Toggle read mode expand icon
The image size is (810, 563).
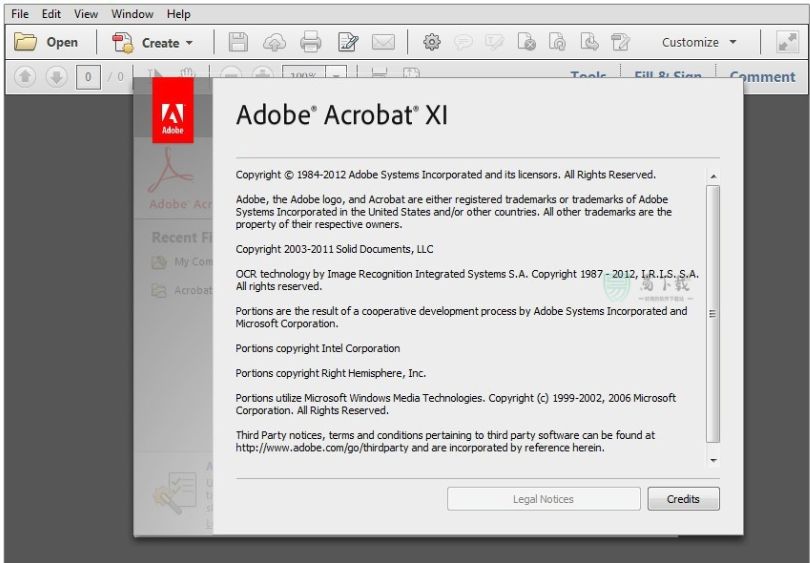coord(788,42)
